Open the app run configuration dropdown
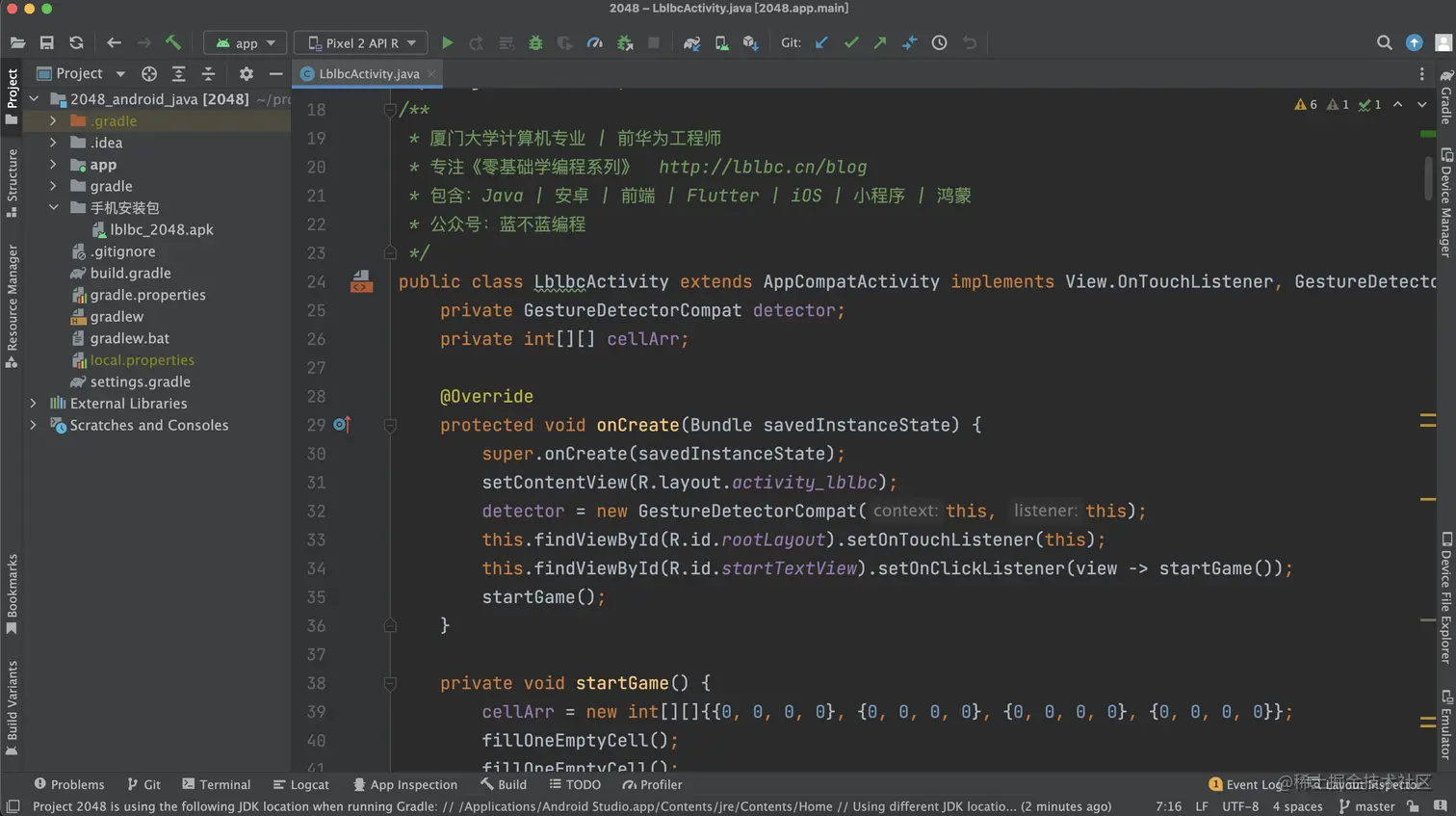The width and height of the screenshot is (1456, 816). [x=246, y=42]
